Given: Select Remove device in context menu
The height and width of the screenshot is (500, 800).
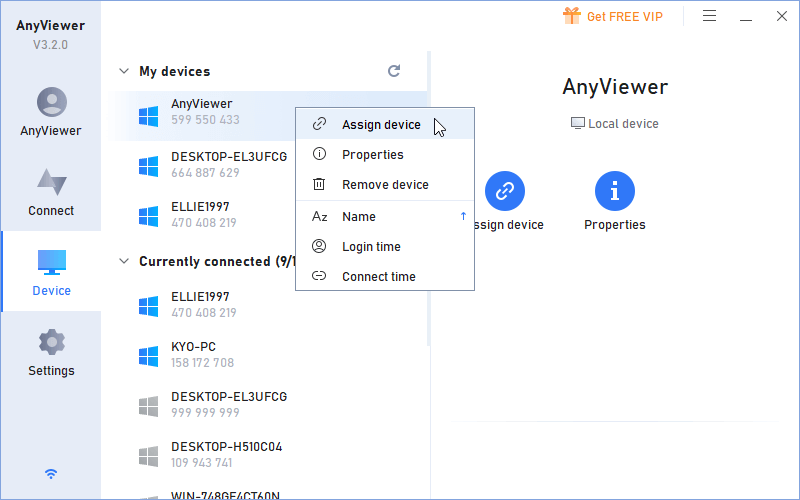Looking at the screenshot, I should (x=385, y=185).
